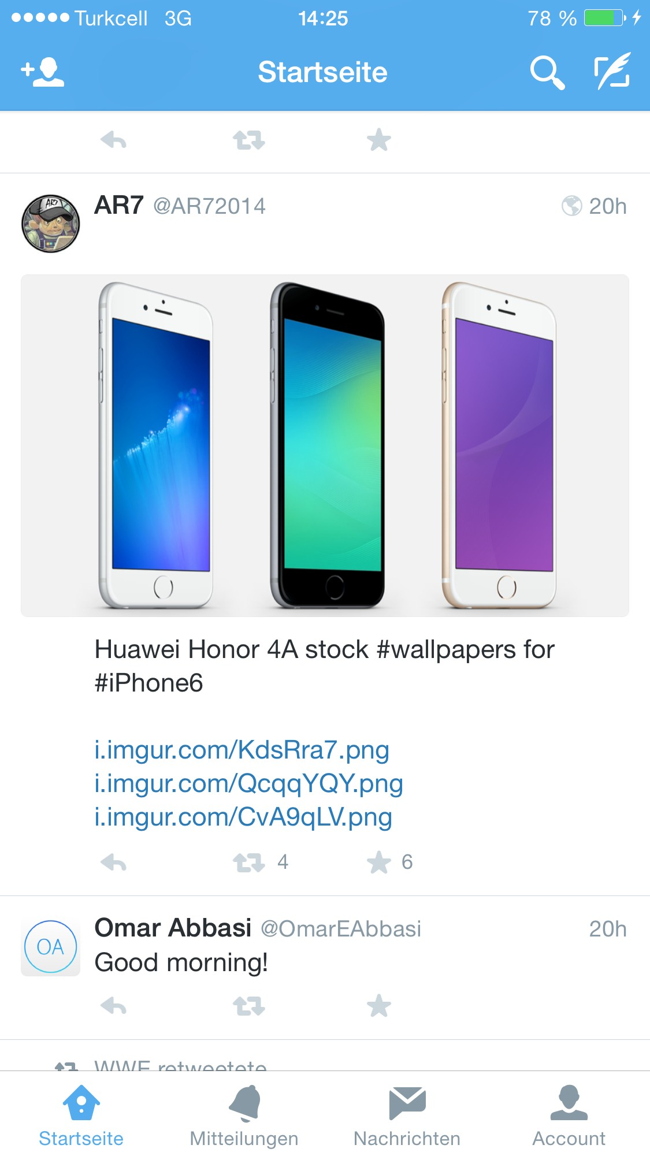Open the i.imgur.com/QcqqYQY.png link
The image size is (650, 1156).
(x=248, y=784)
